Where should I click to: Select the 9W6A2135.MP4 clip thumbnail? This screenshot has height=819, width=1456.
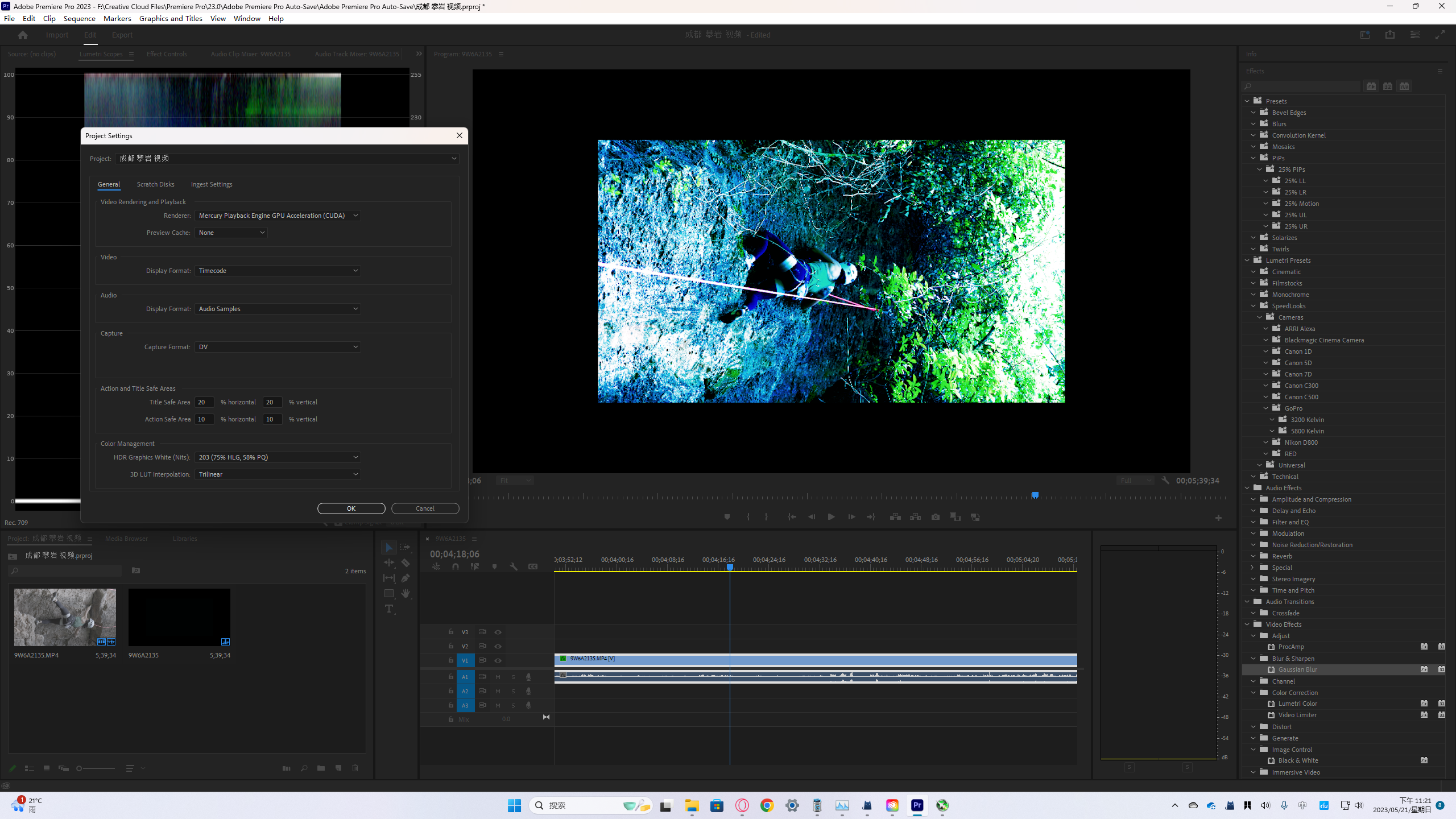point(65,617)
